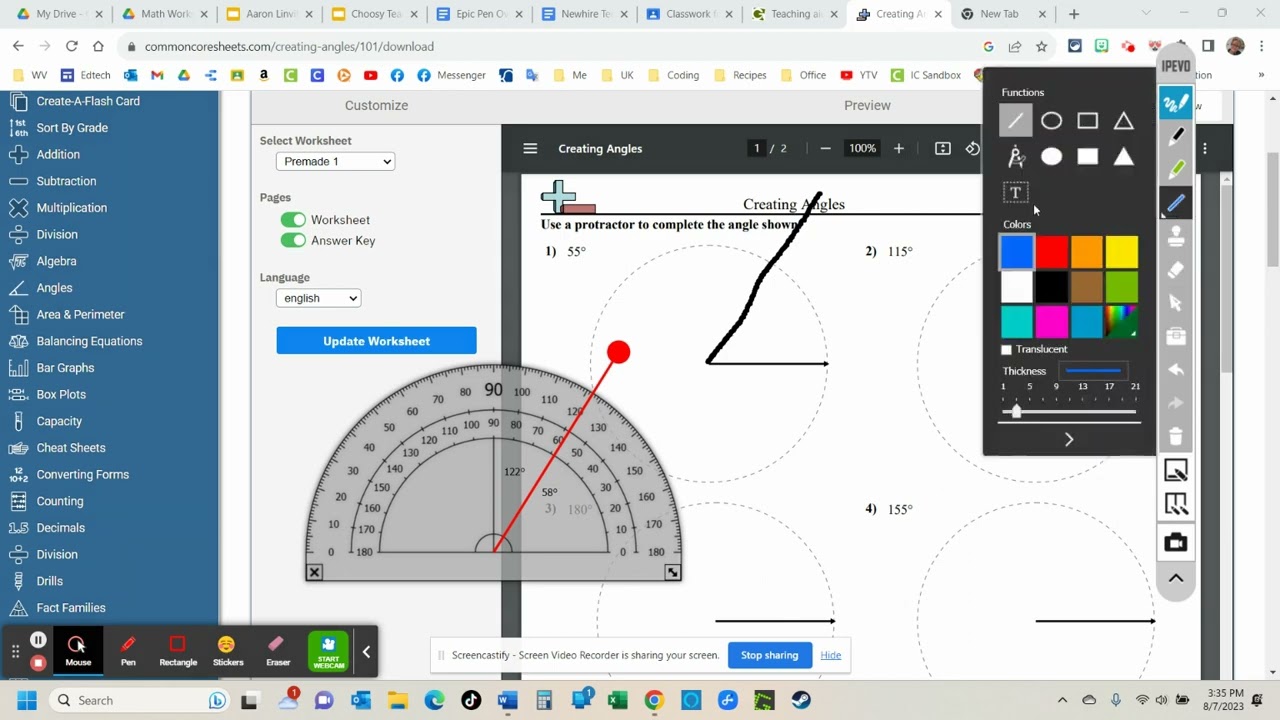This screenshot has width=1280, height=720.
Task: Zoom in the PDF preview
Action: [x=898, y=148]
